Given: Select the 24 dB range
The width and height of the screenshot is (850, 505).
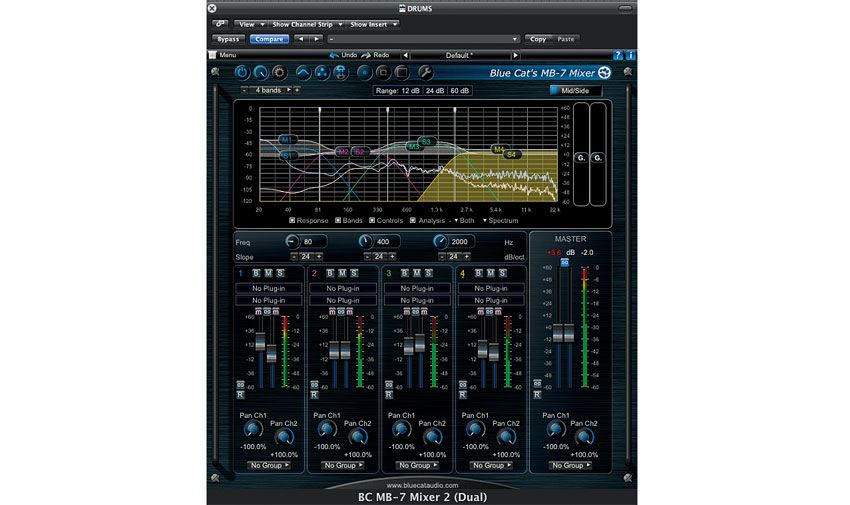Looking at the screenshot, I should click(435, 90).
